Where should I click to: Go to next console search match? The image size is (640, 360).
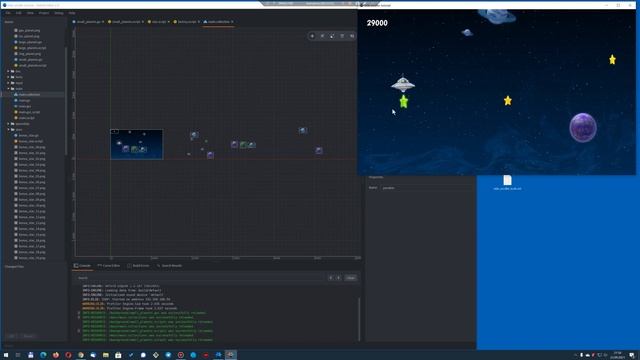pyautogui.click(x=338, y=278)
